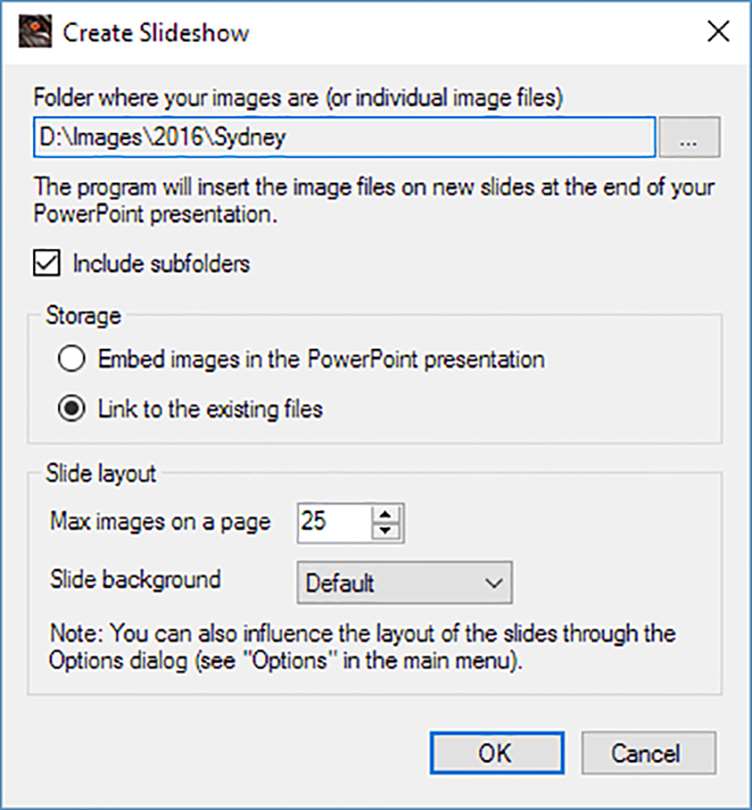Decrease max images with the down arrow
The image size is (752, 810).
click(x=387, y=531)
